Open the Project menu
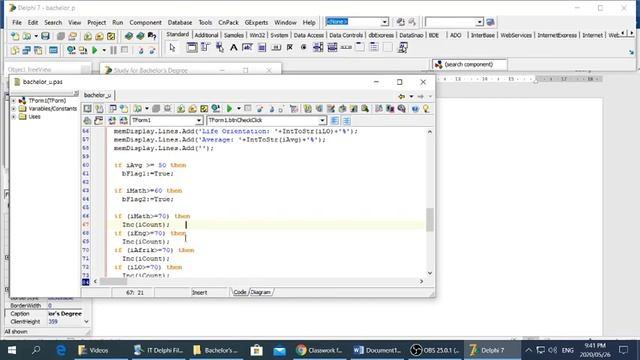The width and height of the screenshot is (640, 360). point(97,22)
